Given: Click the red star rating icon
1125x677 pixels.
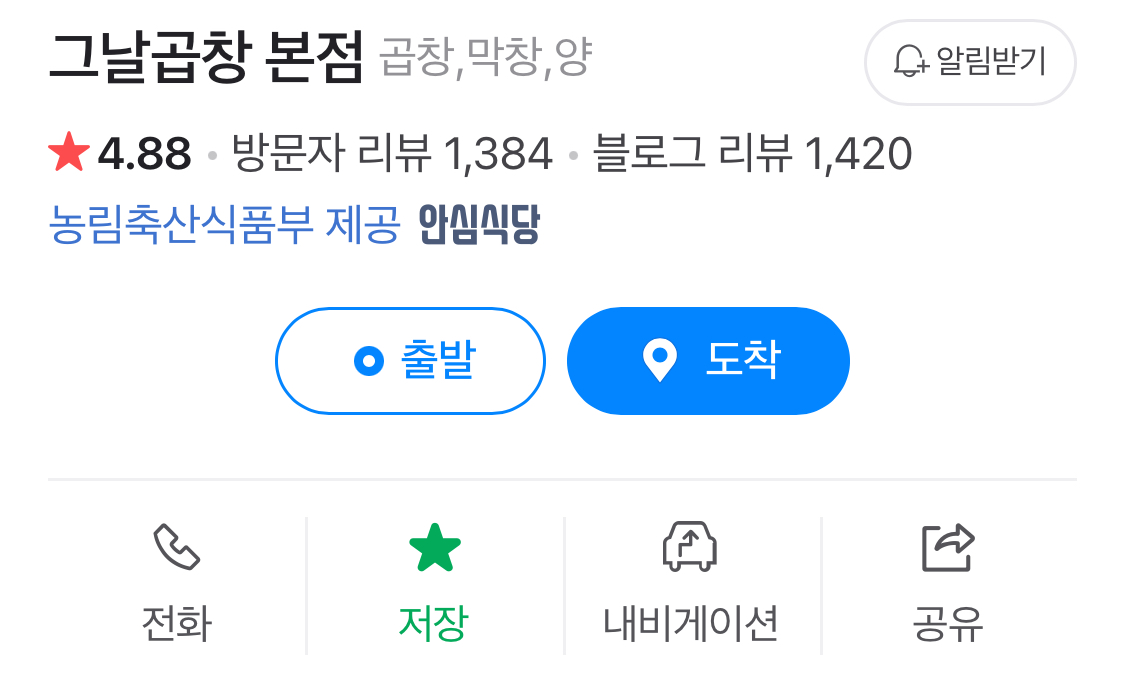Looking at the screenshot, I should click(69, 152).
